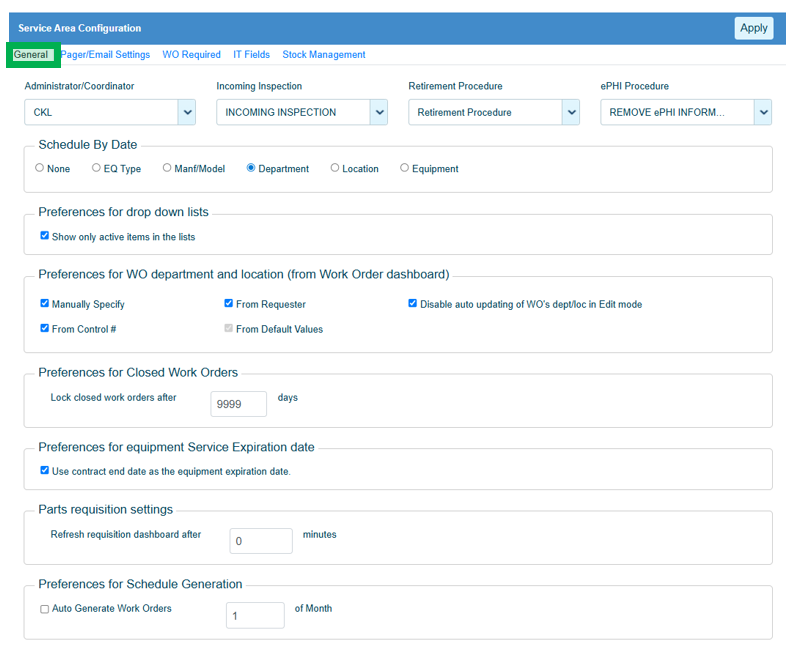Click the Apply button
786x652 pixels.
pyautogui.click(x=753, y=28)
